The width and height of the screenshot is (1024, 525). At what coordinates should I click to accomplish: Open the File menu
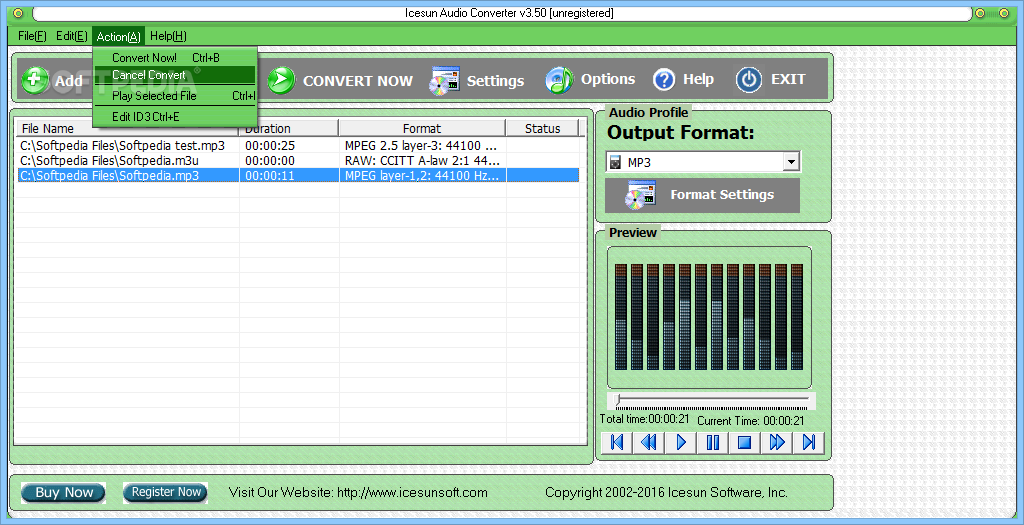tap(32, 36)
